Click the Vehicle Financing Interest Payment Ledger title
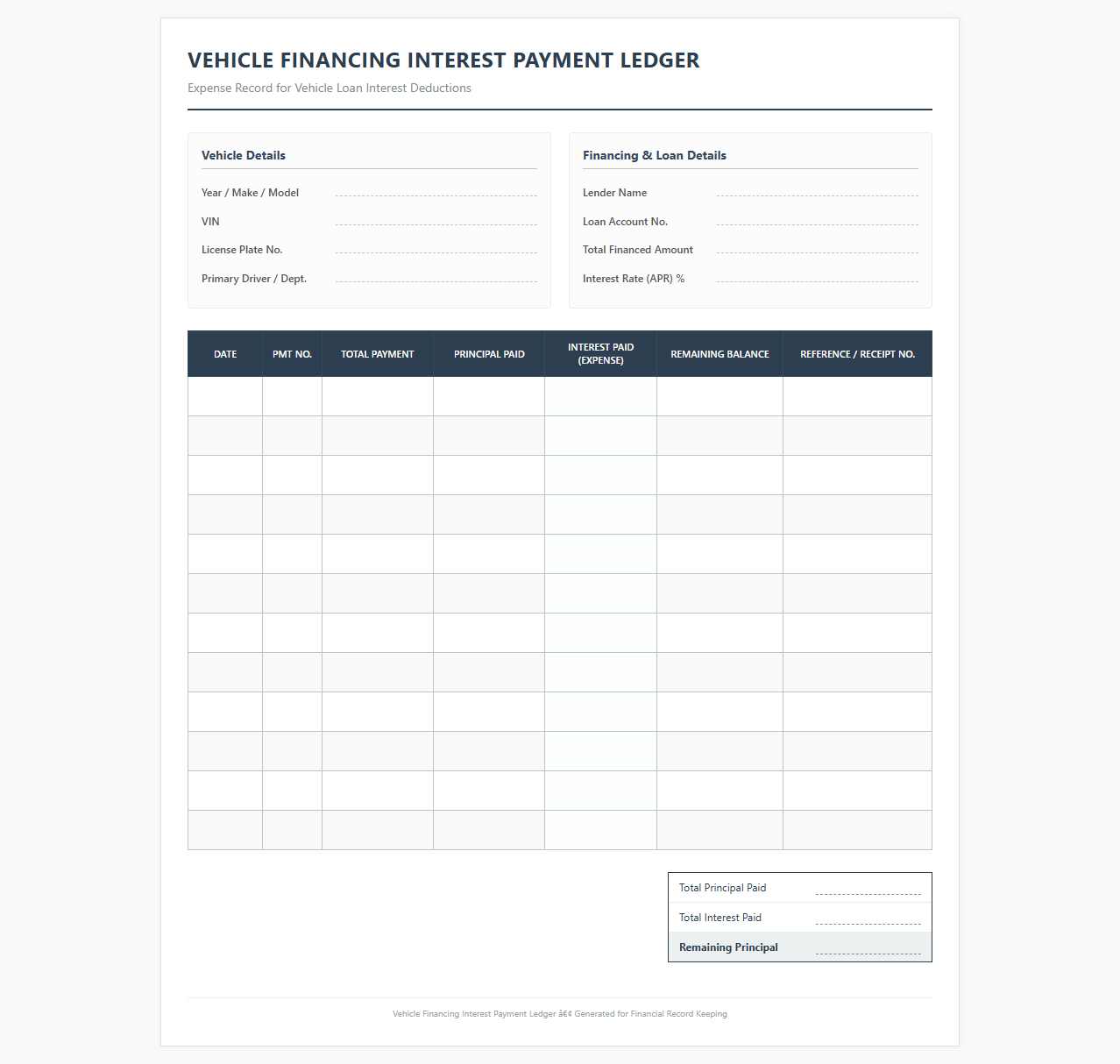 pos(443,60)
